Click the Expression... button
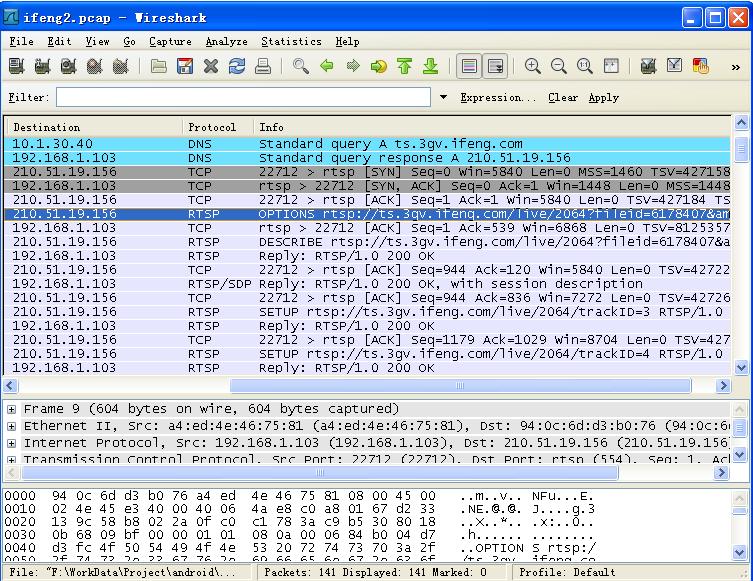The image size is (753, 581). tap(497, 98)
